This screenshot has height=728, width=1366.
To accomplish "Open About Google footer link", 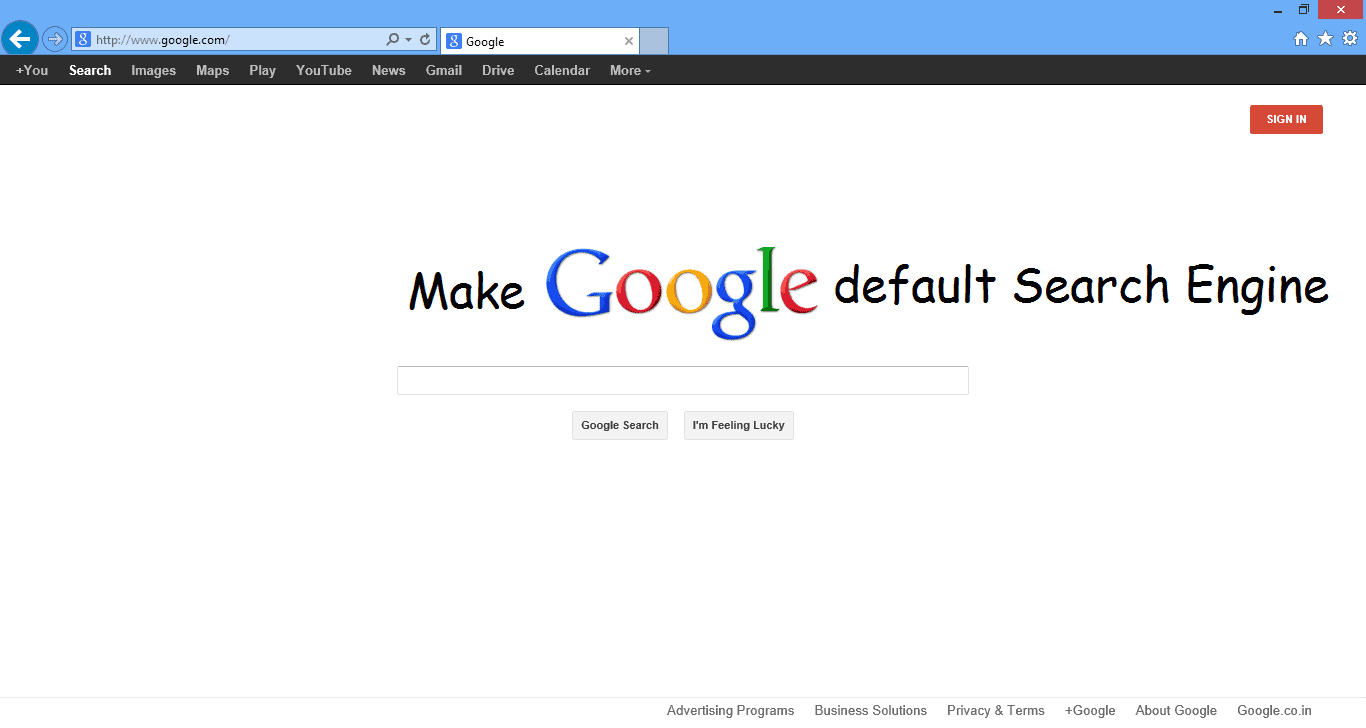I will click(1176, 710).
